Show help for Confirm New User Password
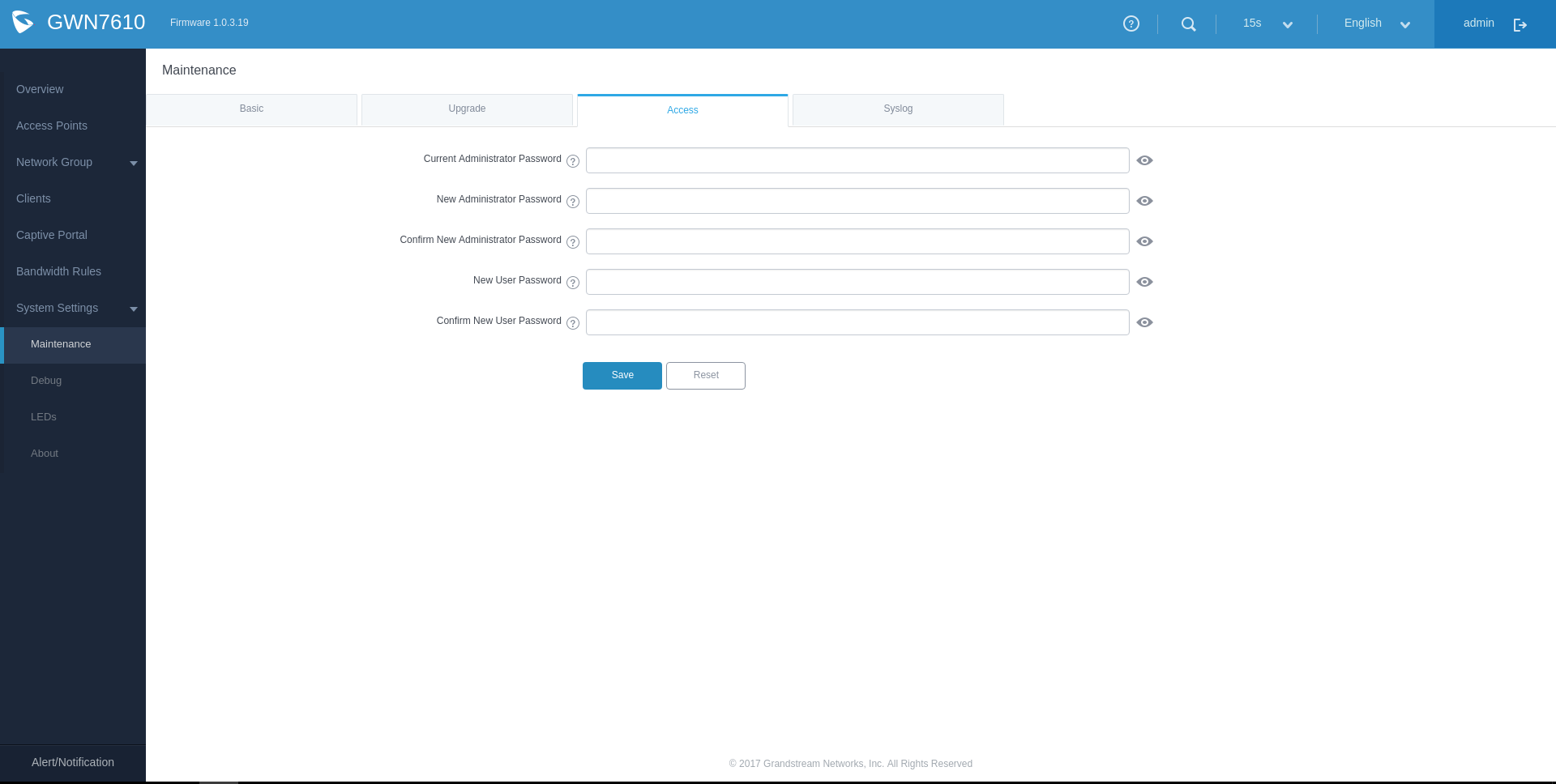Screen dimensions: 1556x784 point(573,323)
